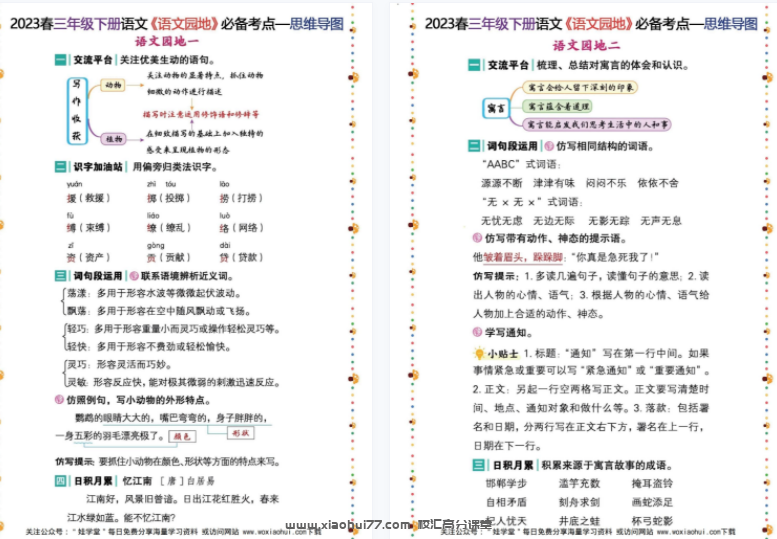Click the idiom 刻舟求剑
The image size is (777, 539).
pyautogui.click(x=579, y=502)
